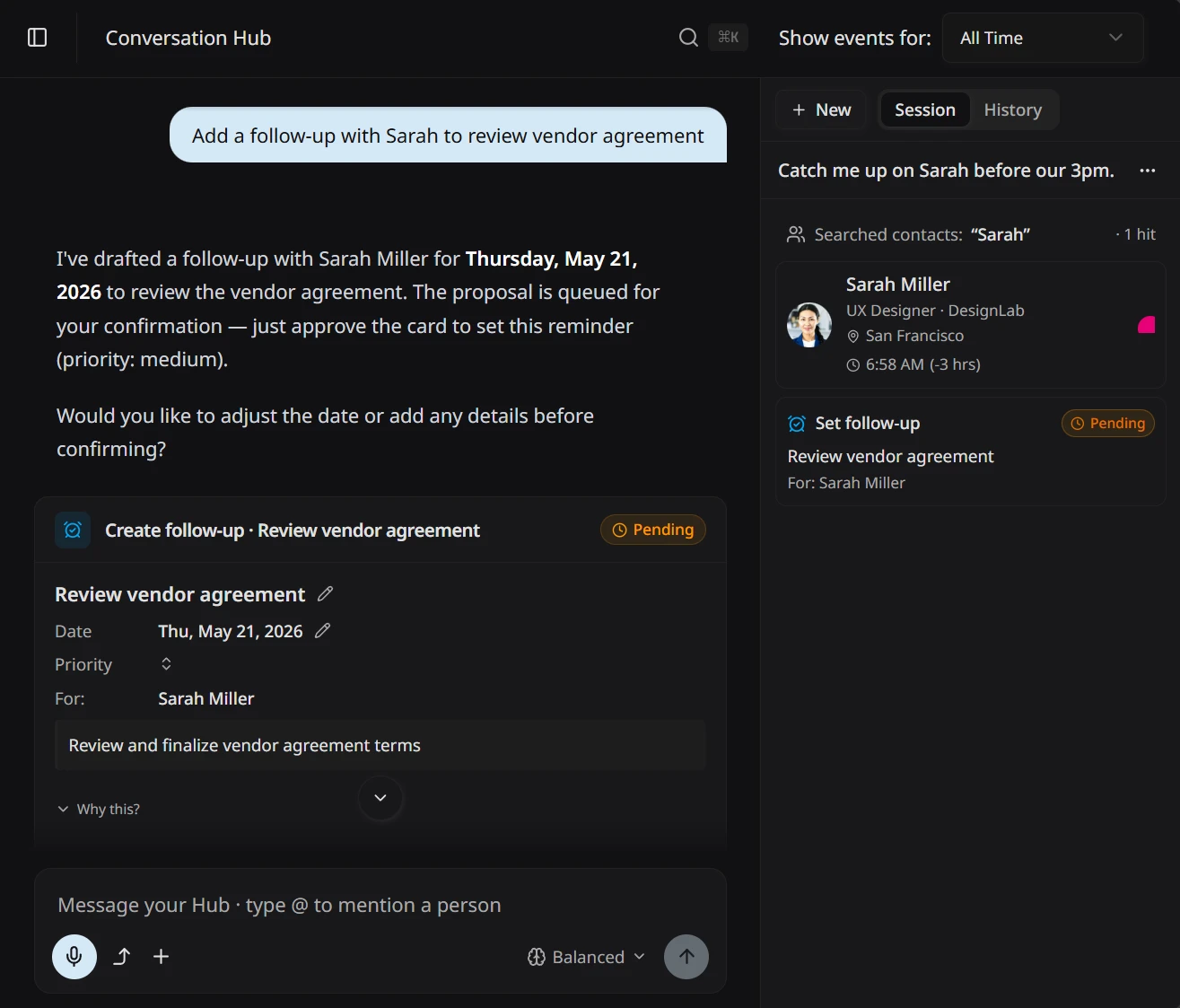Send the message with the up-arrow button
The image size is (1180, 1008).
point(686,957)
